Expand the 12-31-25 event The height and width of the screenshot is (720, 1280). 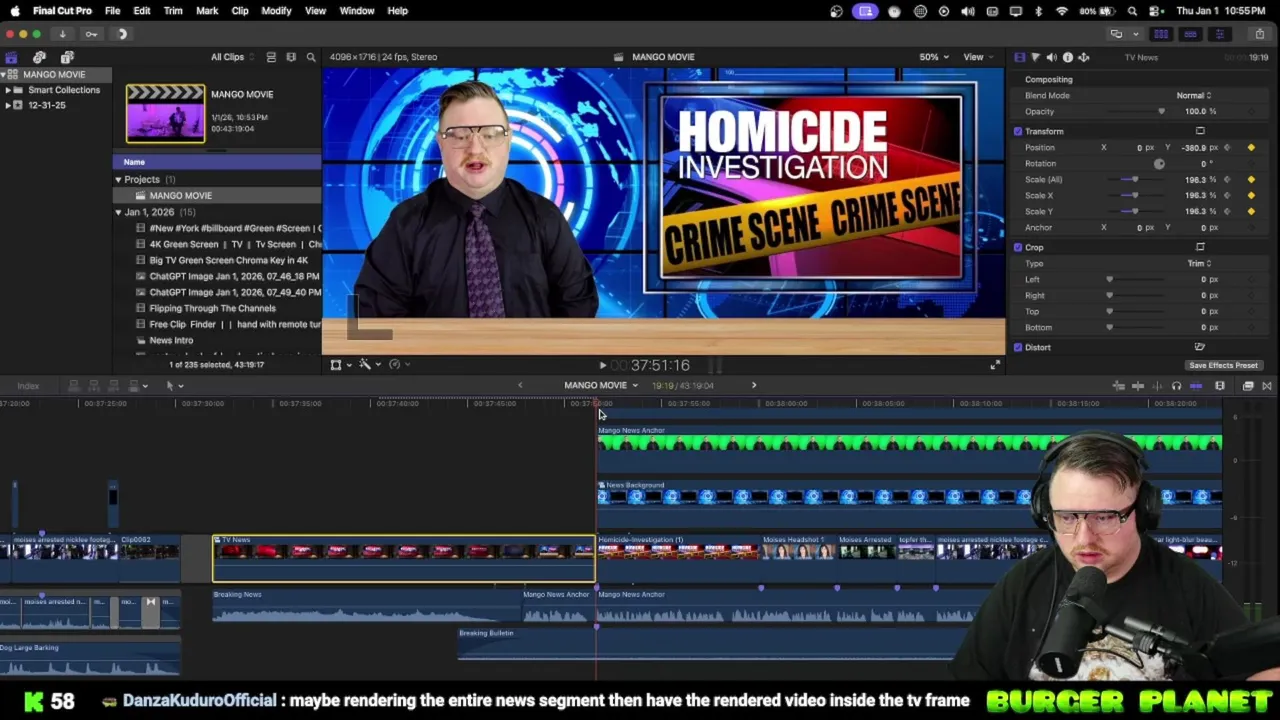coord(8,105)
